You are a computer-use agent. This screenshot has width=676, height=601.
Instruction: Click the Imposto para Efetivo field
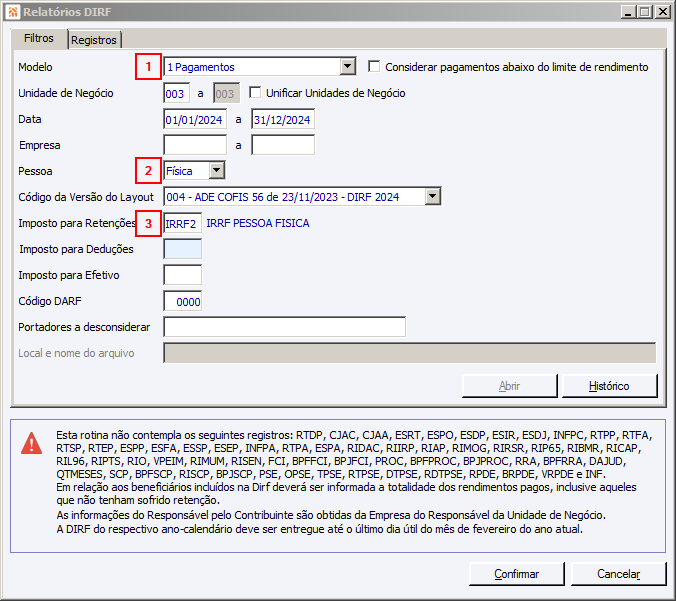[182, 275]
